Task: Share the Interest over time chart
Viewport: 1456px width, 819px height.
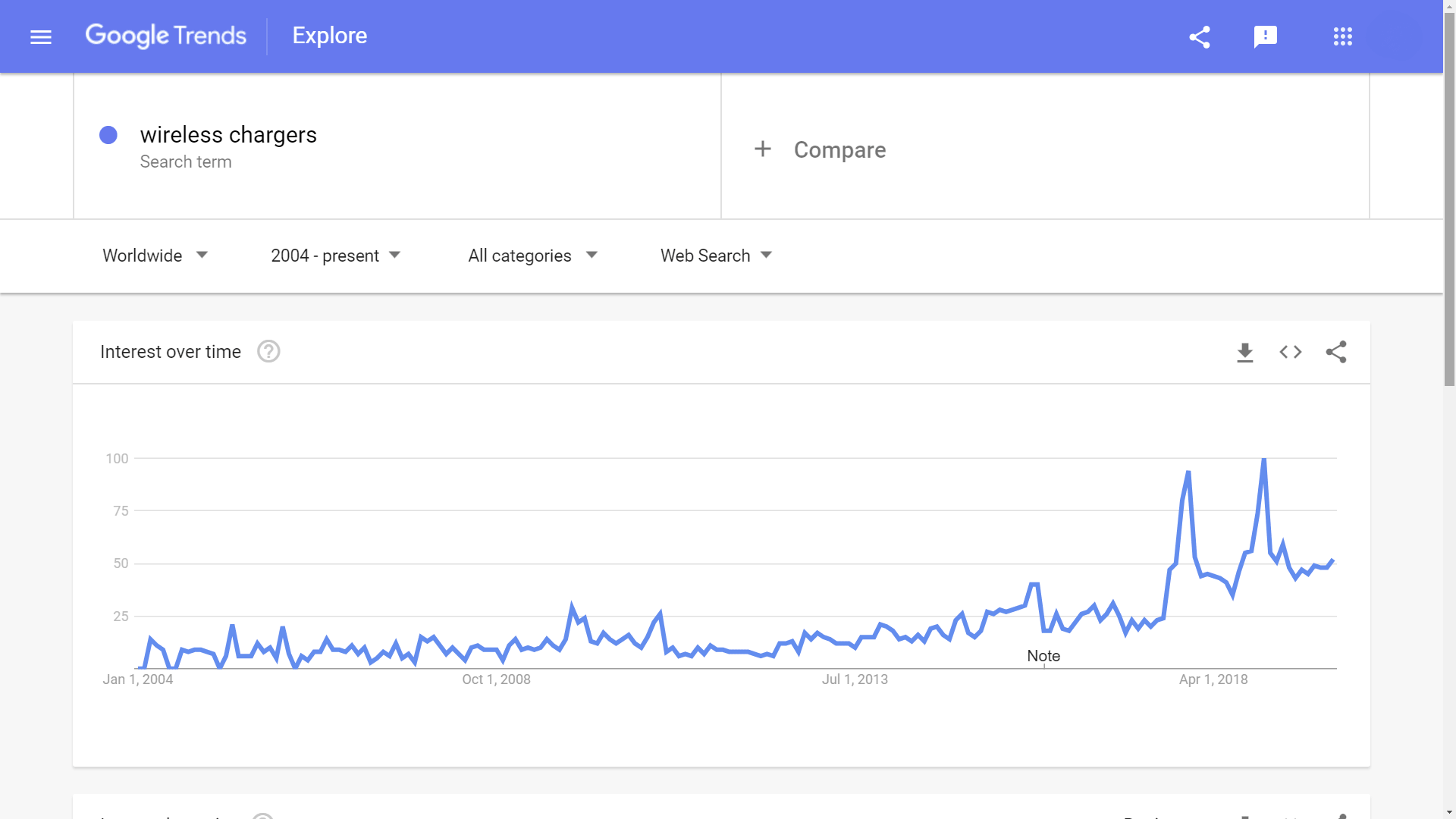Action: pos(1336,352)
